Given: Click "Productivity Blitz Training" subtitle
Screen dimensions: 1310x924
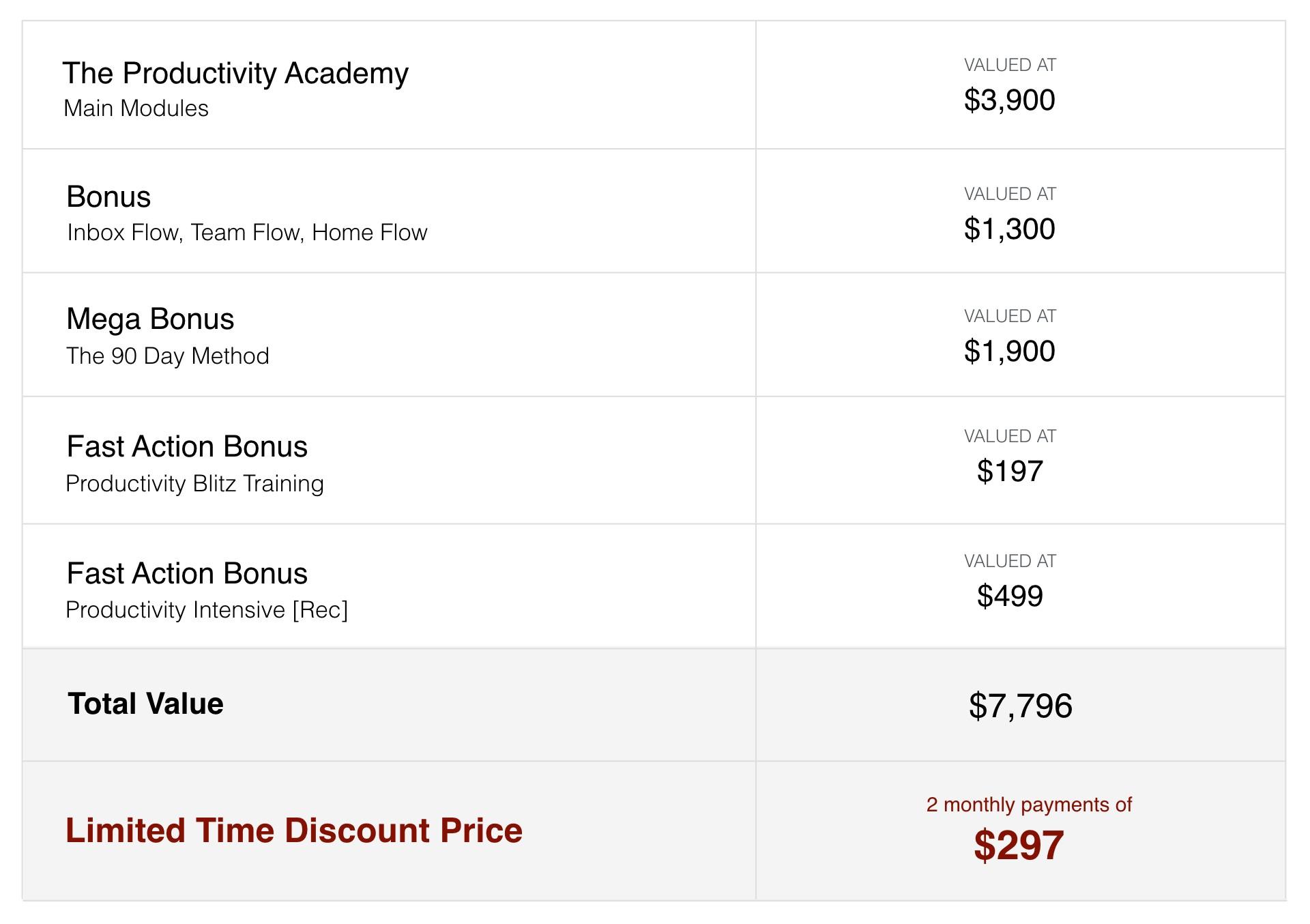Looking at the screenshot, I should coord(194,484).
